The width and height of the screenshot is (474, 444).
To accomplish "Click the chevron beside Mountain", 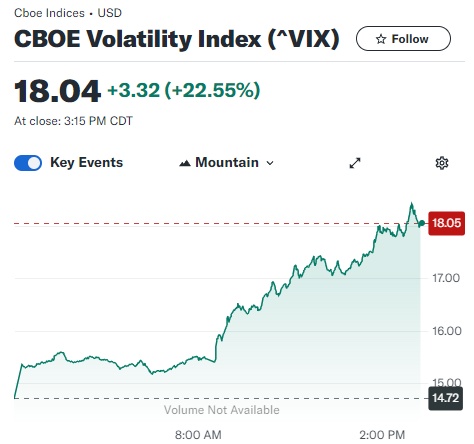I will pyautogui.click(x=270, y=163).
